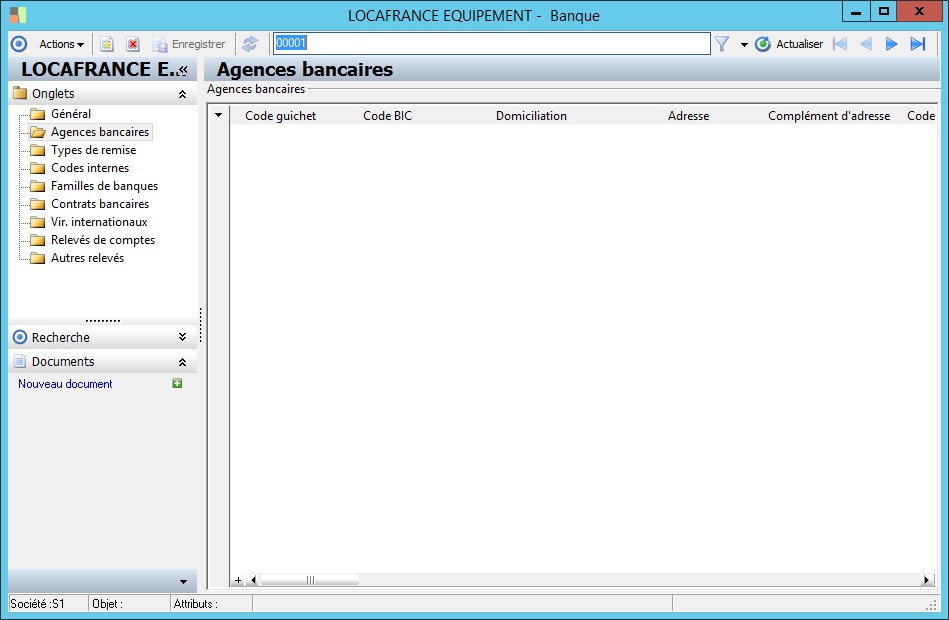Click the vertical panel splitter handle
This screenshot has height=620, width=949.
click(x=200, y=325)
